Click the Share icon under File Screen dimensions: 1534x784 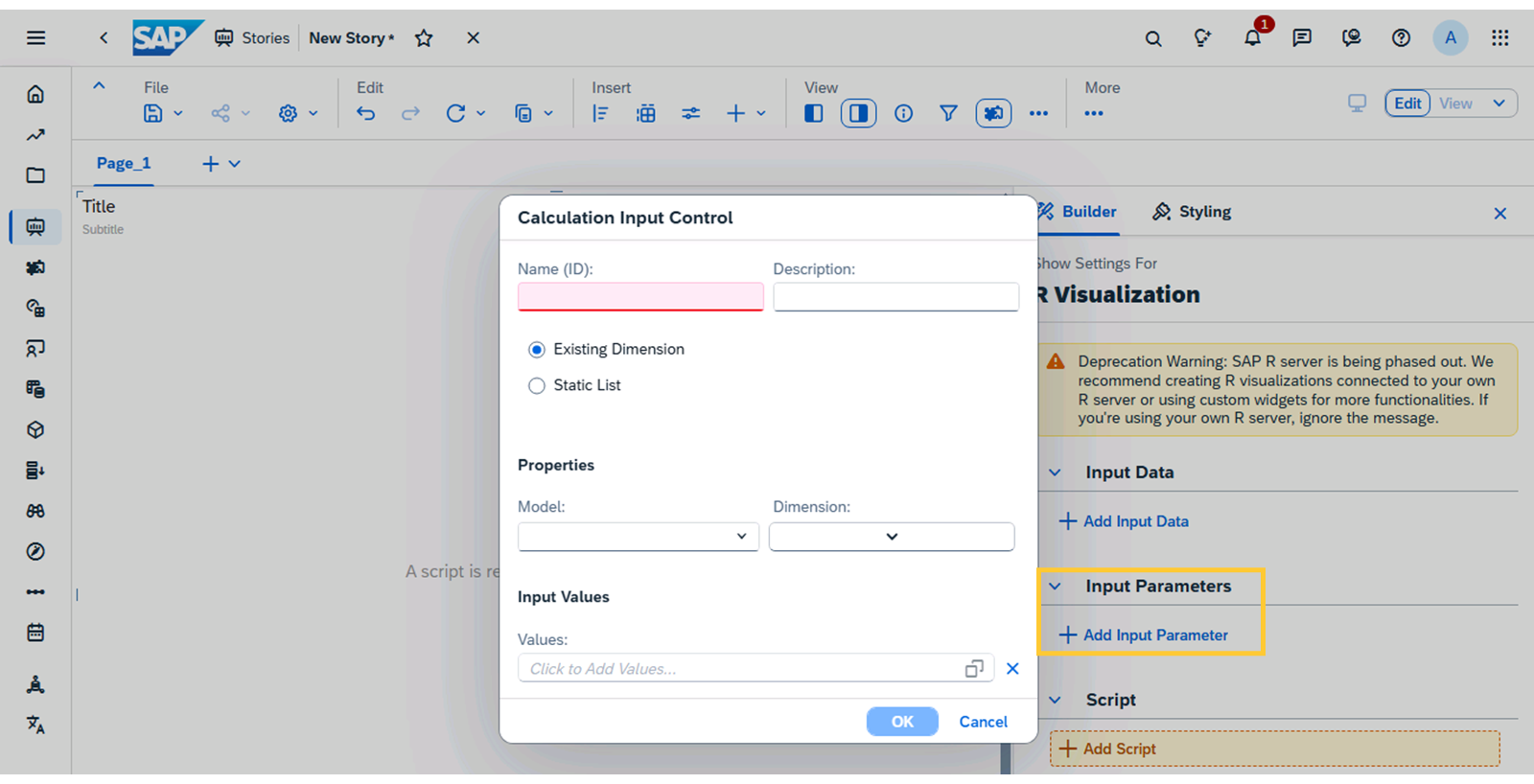click(221, 113)
